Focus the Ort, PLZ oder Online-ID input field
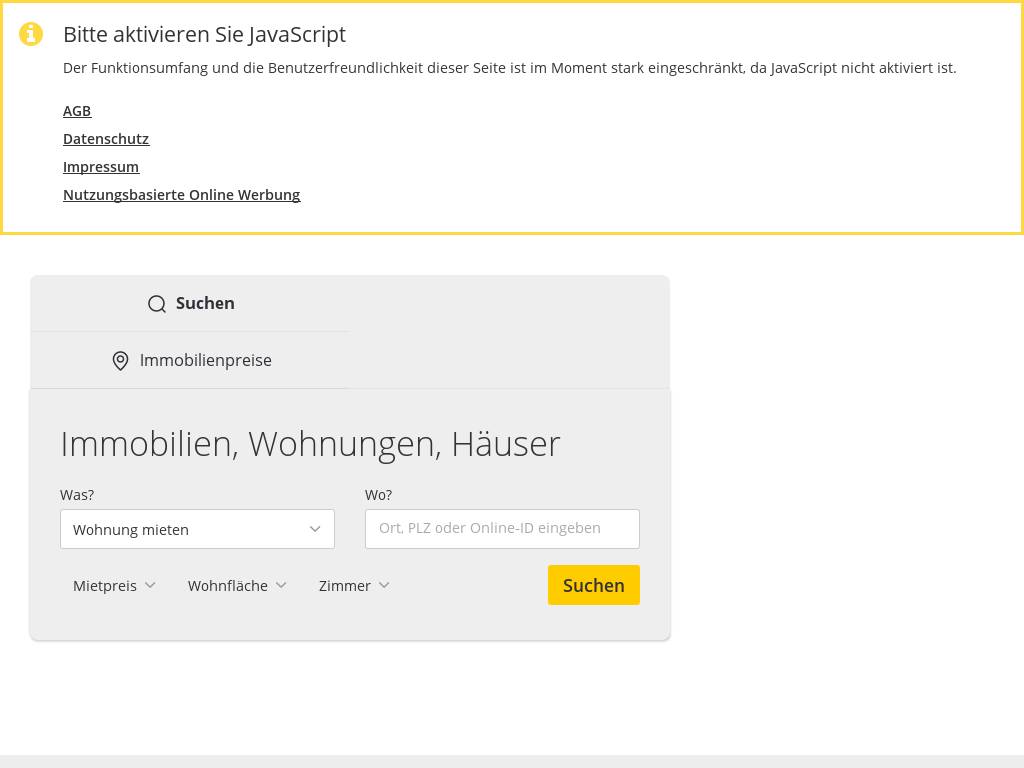 point(502,529)
